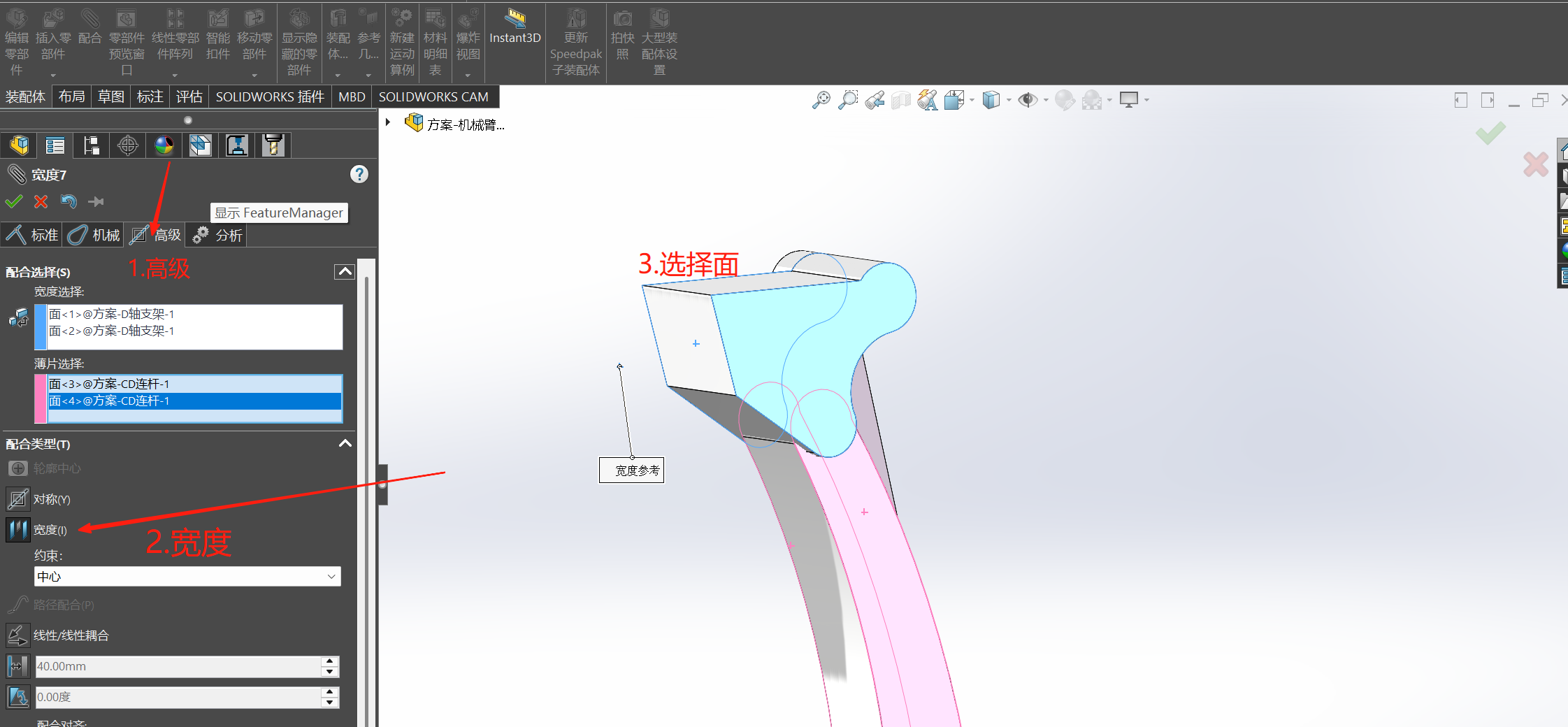This screenshot has height=727, width=1568.
Task: Pin the 宽度7 PropertyManager open
Action: tap(96, 201)
